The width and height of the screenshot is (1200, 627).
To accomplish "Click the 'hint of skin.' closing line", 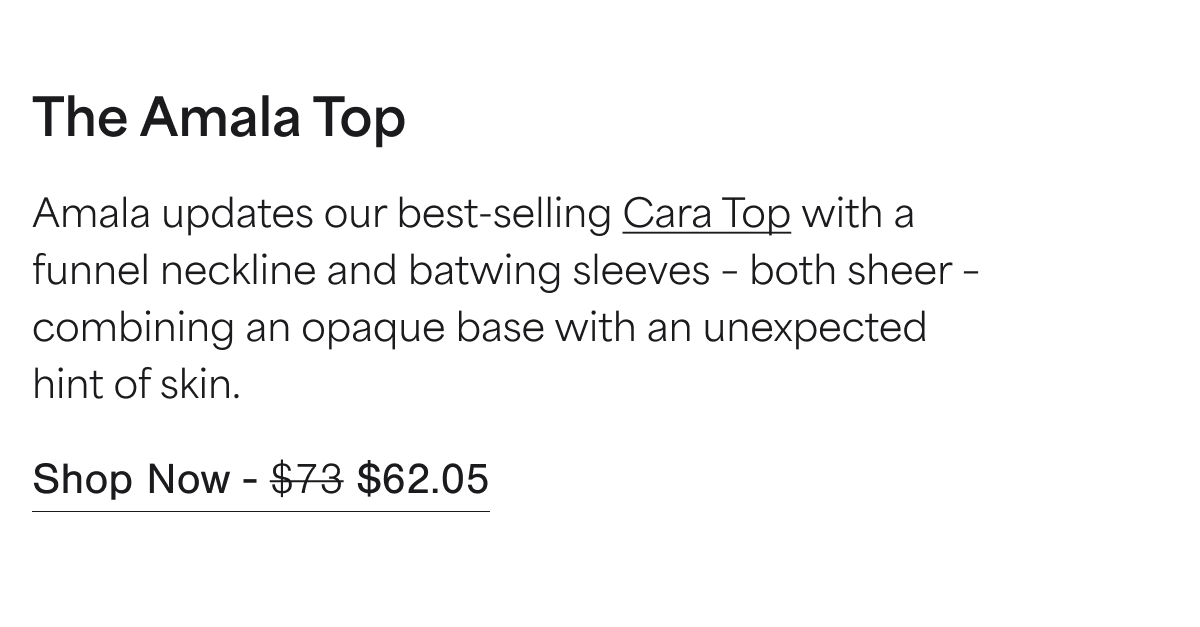I will [x=137, y=385].
